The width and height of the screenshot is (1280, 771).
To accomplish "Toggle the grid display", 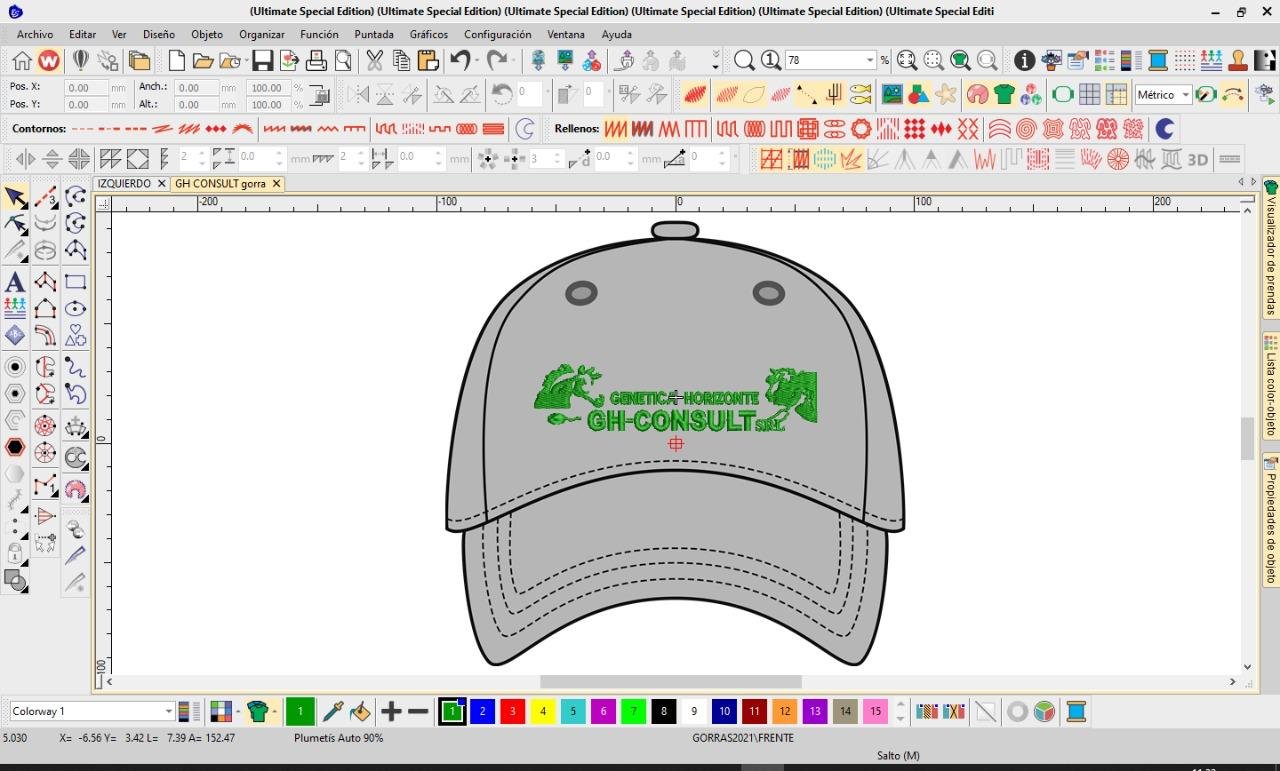I will coord(1089,95).
